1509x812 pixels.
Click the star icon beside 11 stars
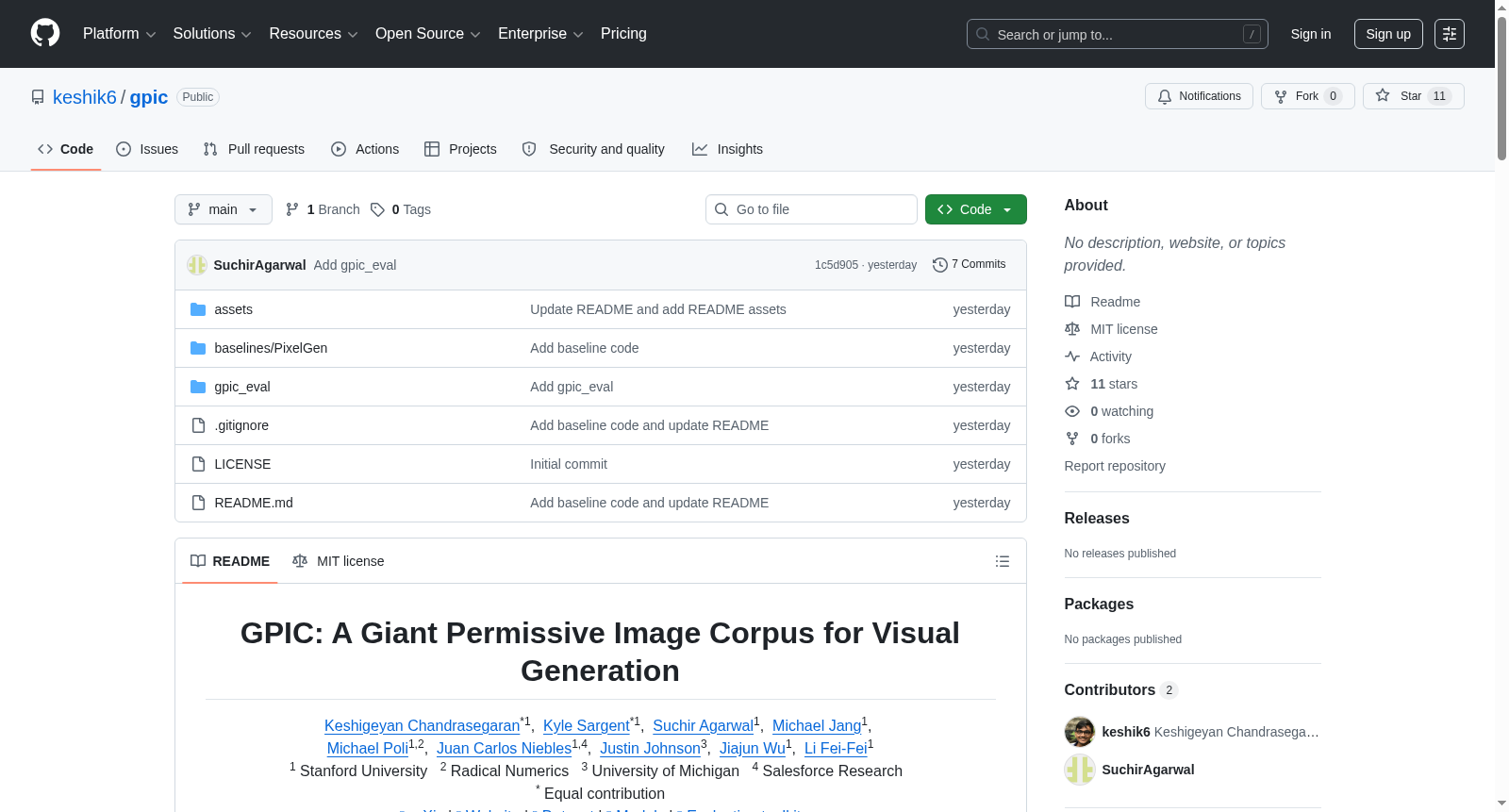click(1072, 384)
